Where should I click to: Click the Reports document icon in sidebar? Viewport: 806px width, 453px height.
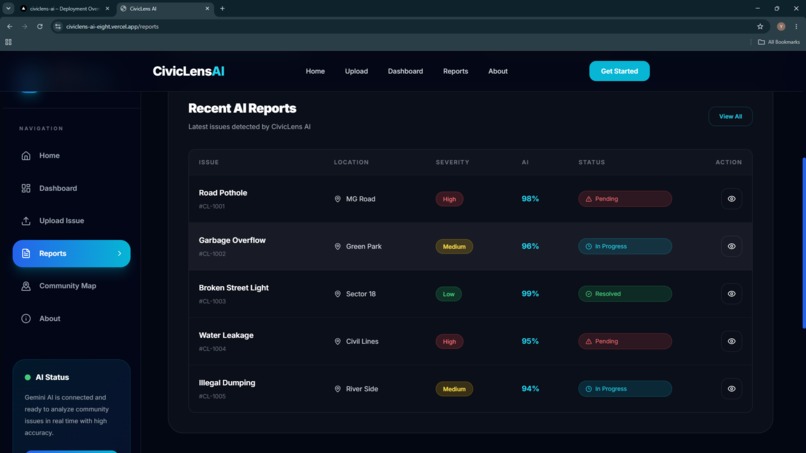pyautogui.click(x=26, y=253)
